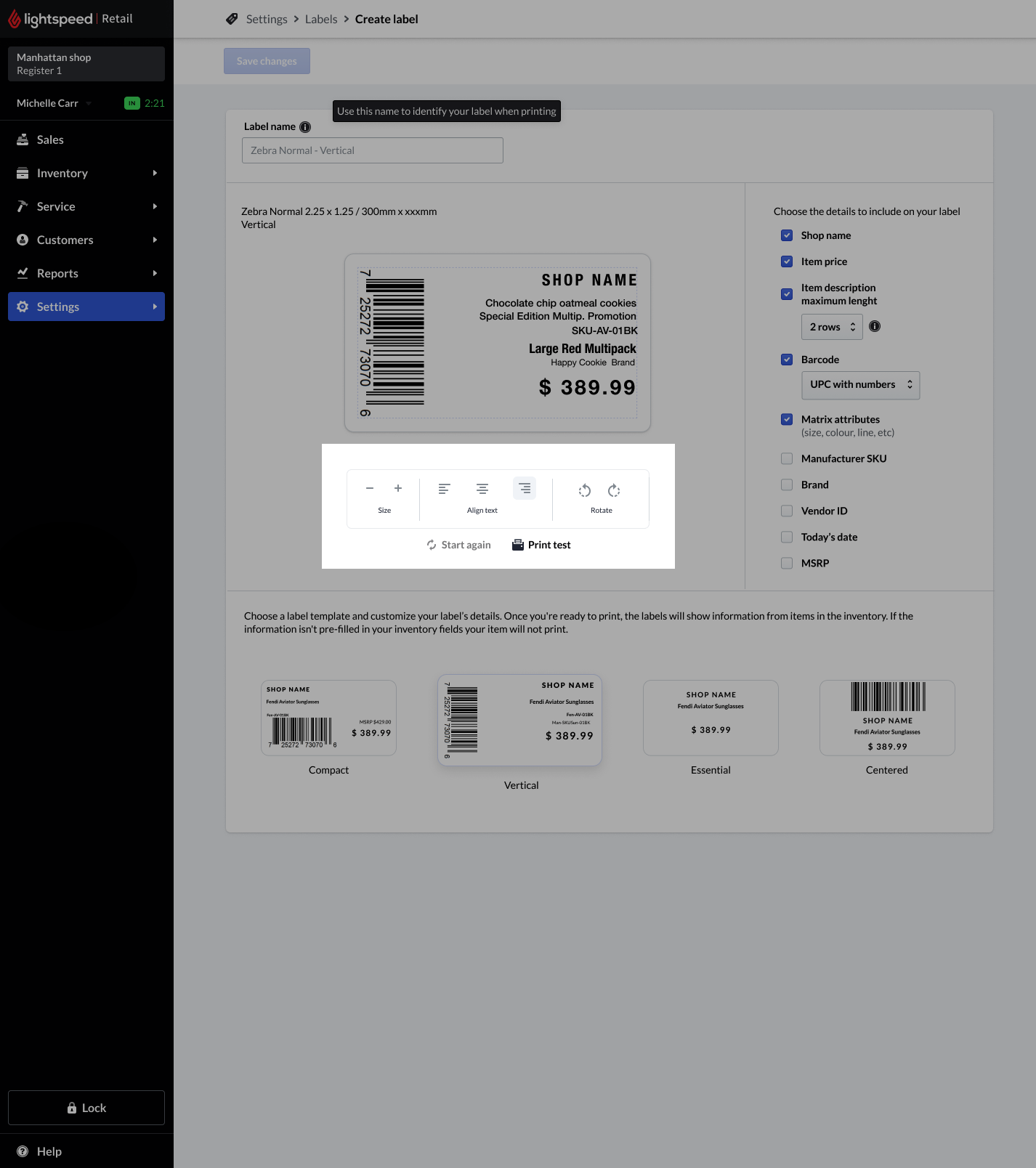Select the Centered label template
The height and width of the screenshot is (1168, 1036).
[887, 718]
